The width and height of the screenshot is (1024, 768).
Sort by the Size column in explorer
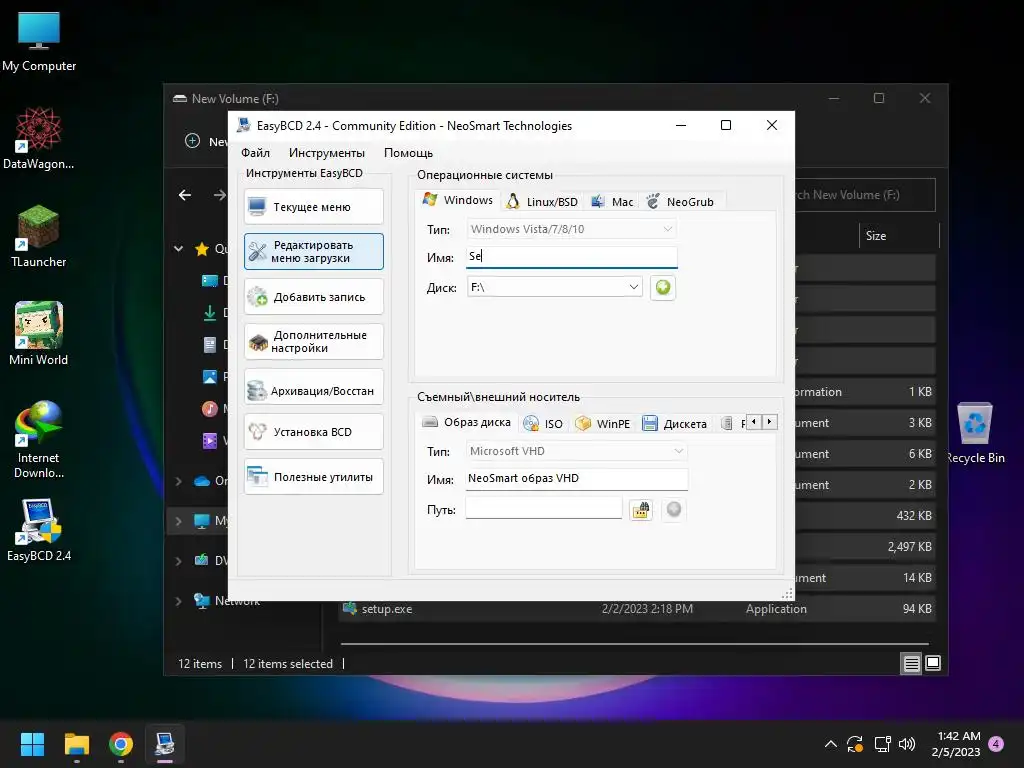point(899,236)
